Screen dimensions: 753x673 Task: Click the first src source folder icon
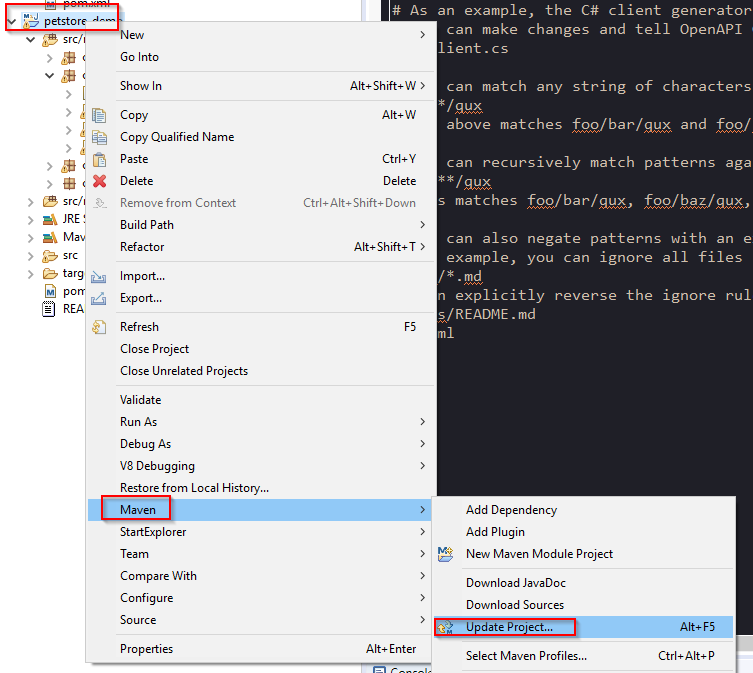(x=50, y=39)
